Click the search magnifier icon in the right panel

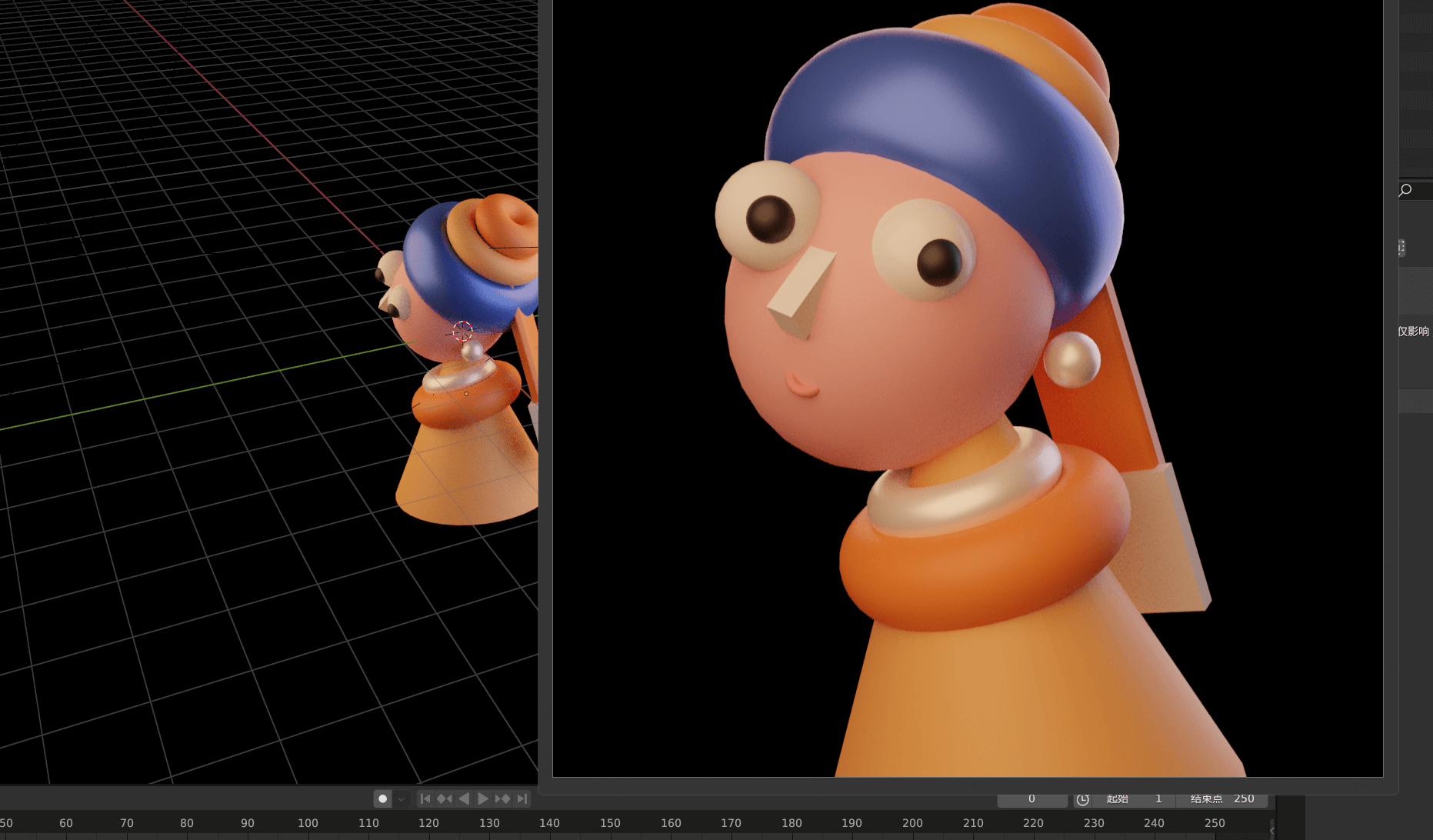tap(1405, 190)
